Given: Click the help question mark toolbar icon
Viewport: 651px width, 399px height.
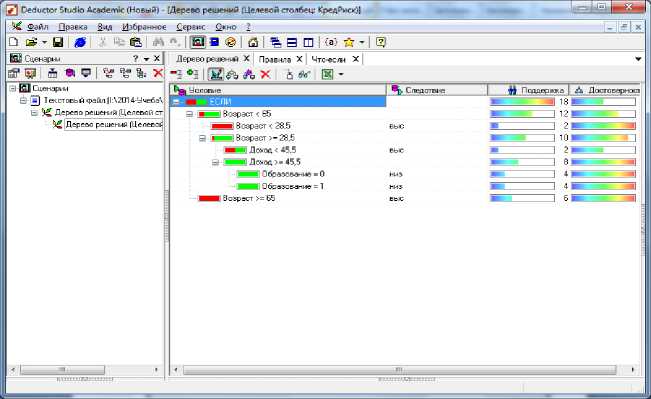Looking at the screenshot, I should pos(380,42).
